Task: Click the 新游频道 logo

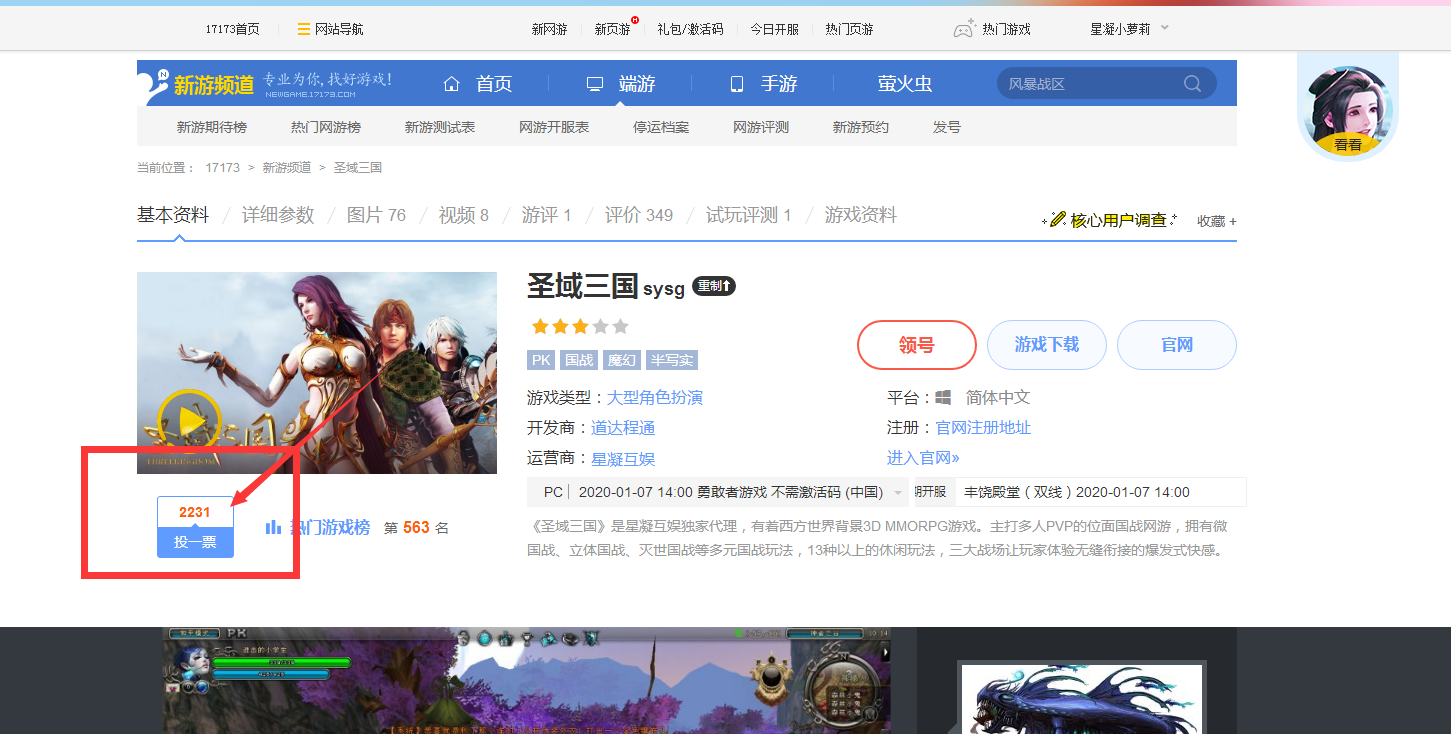Action: [198, 83]
